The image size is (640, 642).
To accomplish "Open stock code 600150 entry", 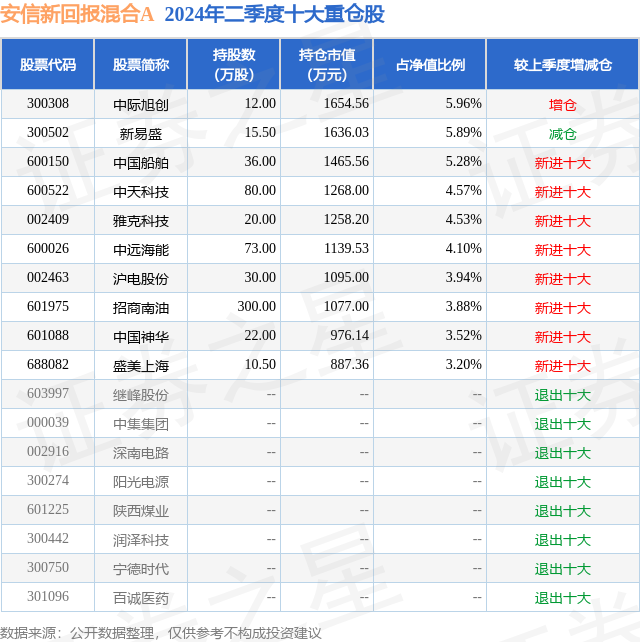I will [x=47, y=162].
